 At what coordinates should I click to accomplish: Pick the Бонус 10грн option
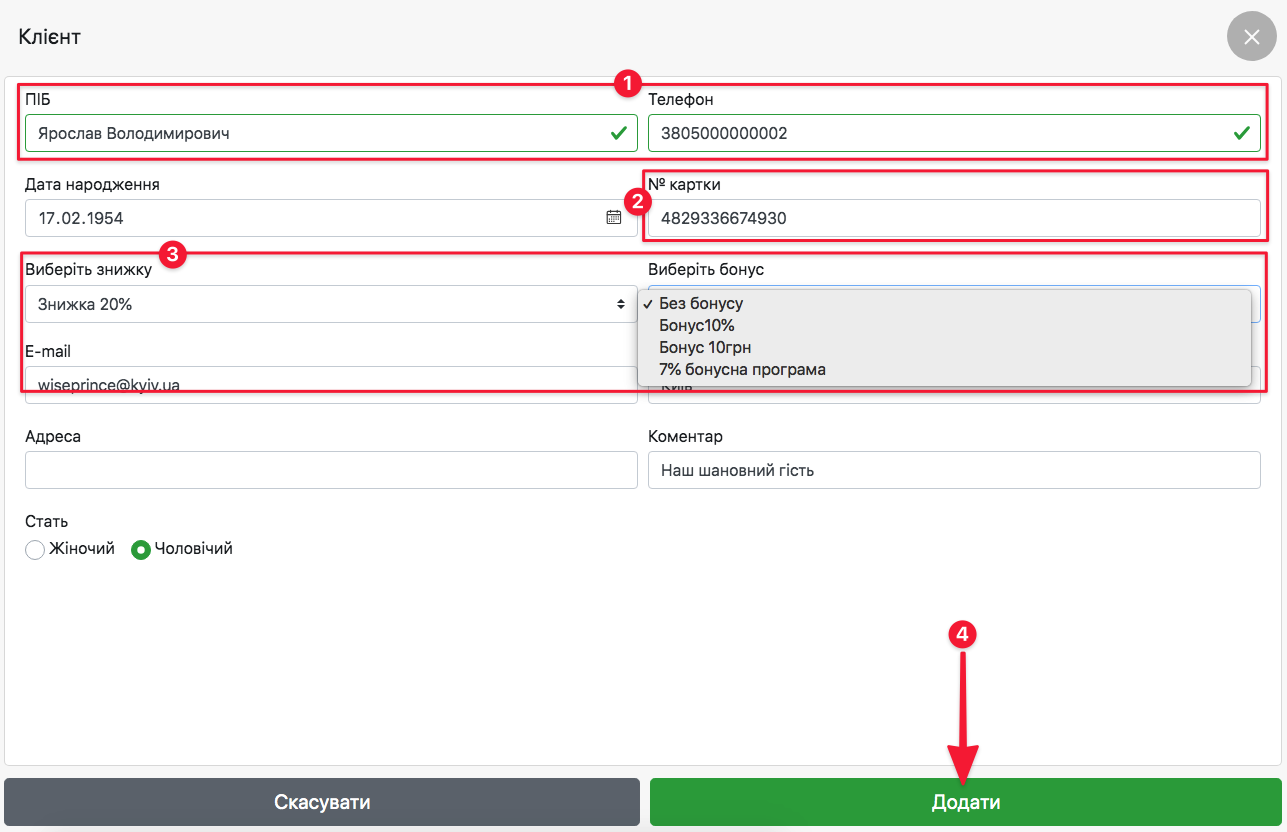click(705, 347)
